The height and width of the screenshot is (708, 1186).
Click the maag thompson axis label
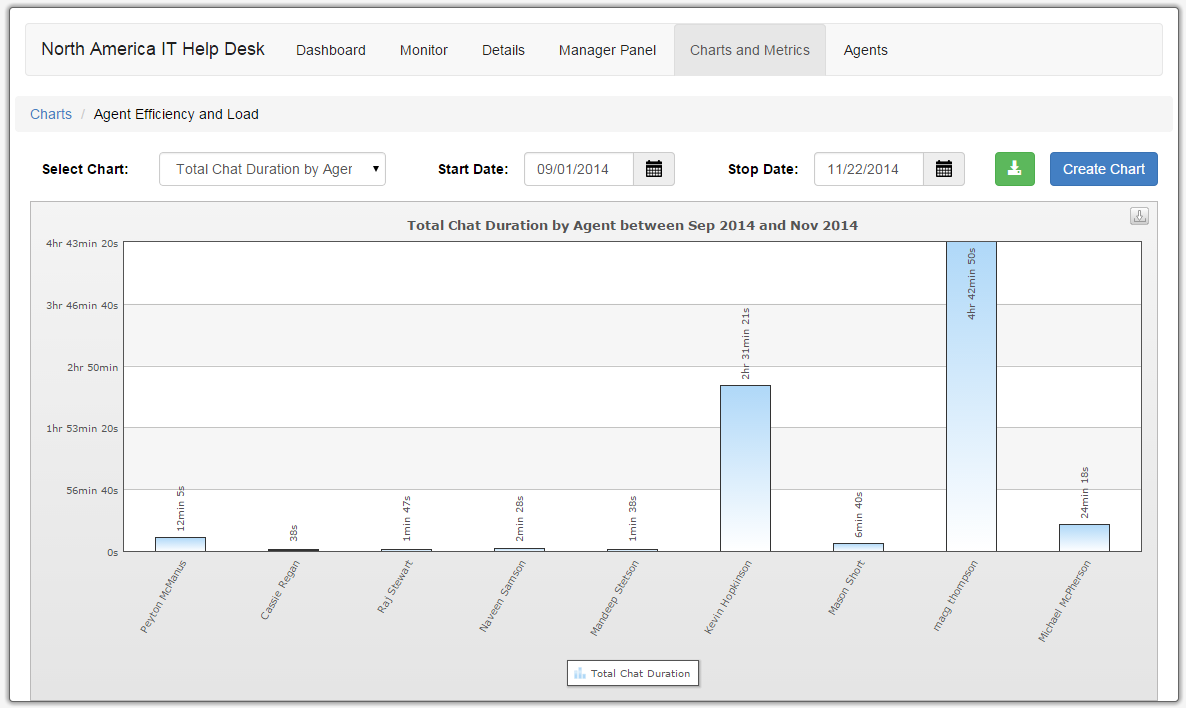tap(955, 596)
